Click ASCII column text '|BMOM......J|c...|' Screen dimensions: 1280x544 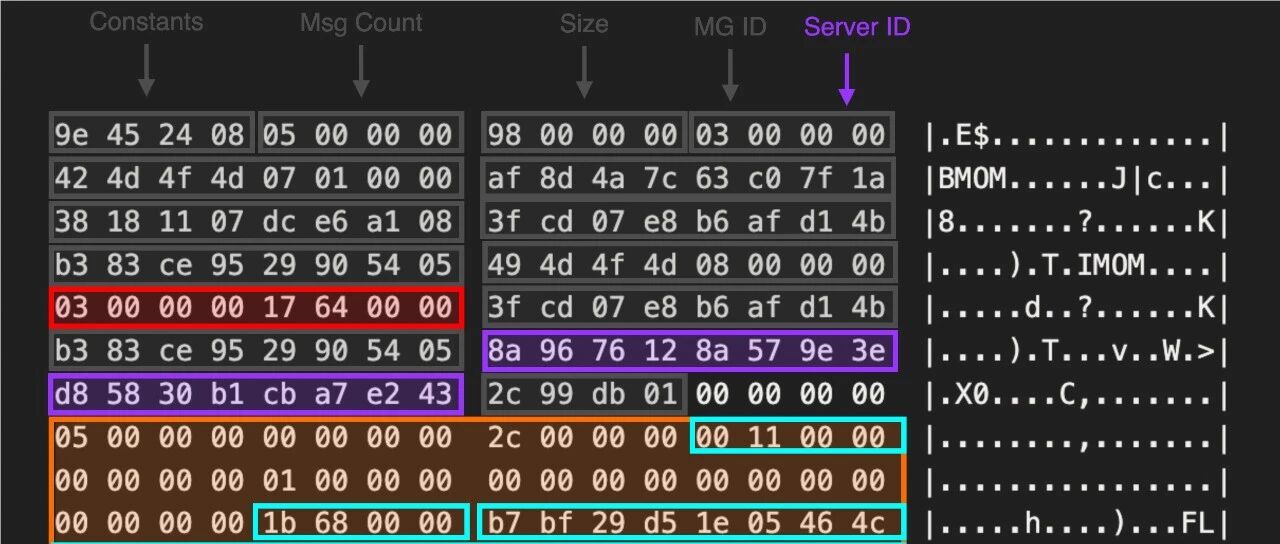coord(1077,179)
